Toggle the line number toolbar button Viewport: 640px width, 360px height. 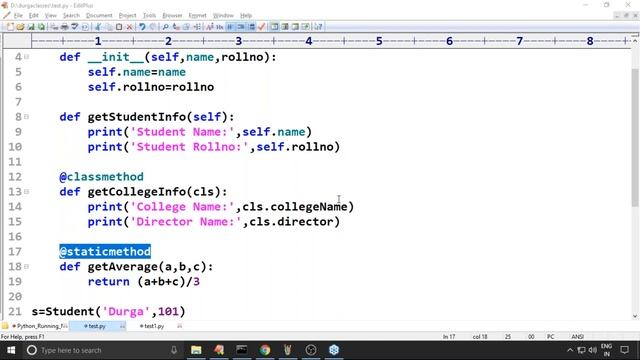click(x=241, y=27)
